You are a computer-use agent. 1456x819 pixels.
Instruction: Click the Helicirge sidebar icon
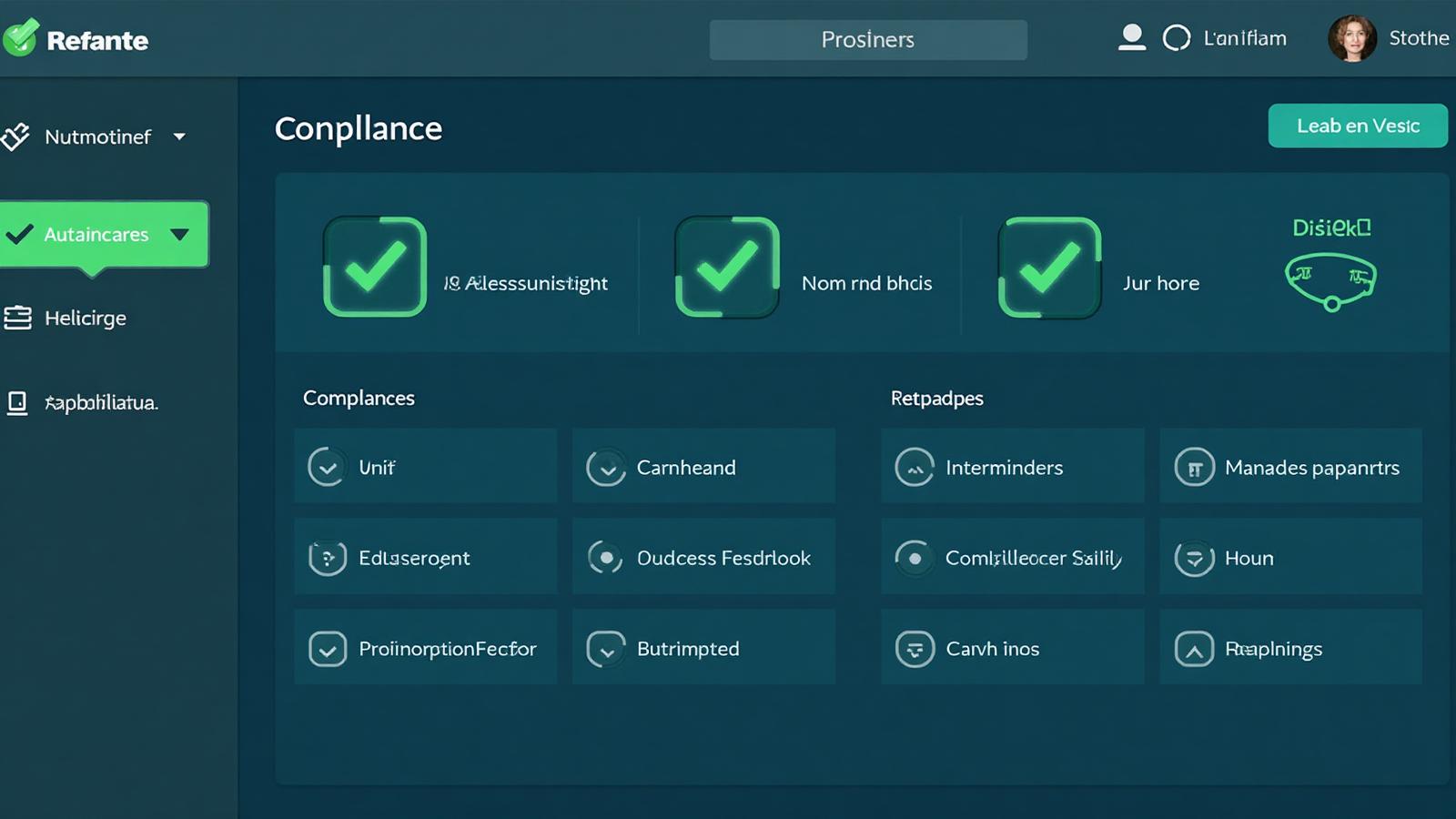17,318
